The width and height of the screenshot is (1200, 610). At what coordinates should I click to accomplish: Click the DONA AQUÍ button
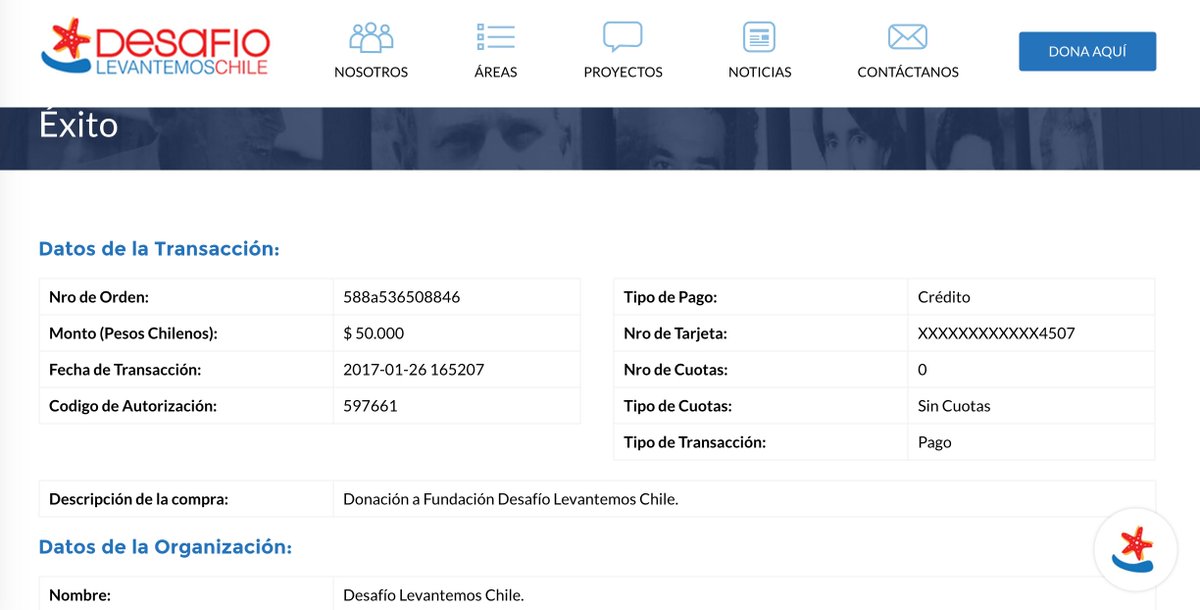(1087, 51)
